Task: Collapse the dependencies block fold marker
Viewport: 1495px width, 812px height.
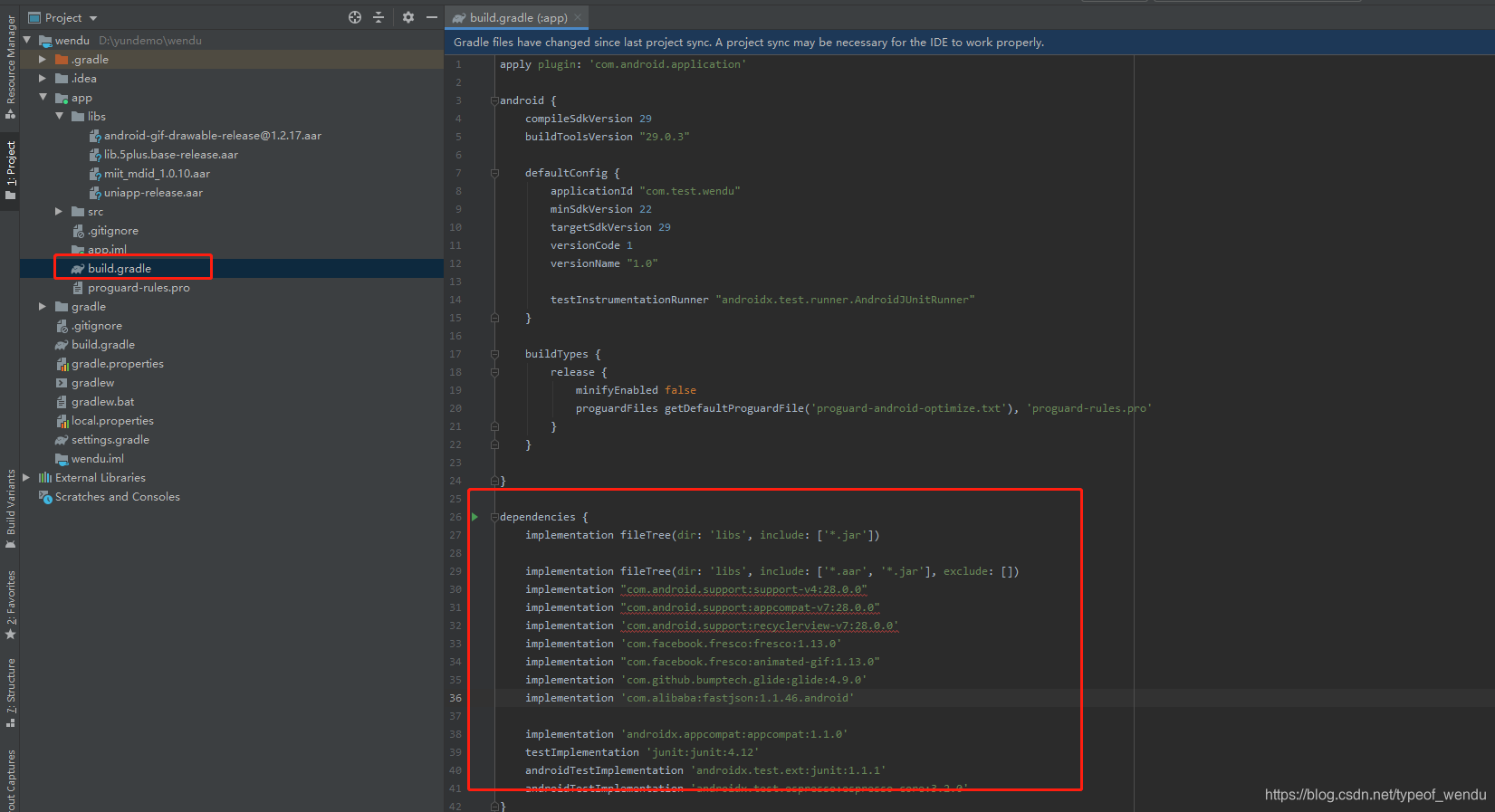Action: 494,517
